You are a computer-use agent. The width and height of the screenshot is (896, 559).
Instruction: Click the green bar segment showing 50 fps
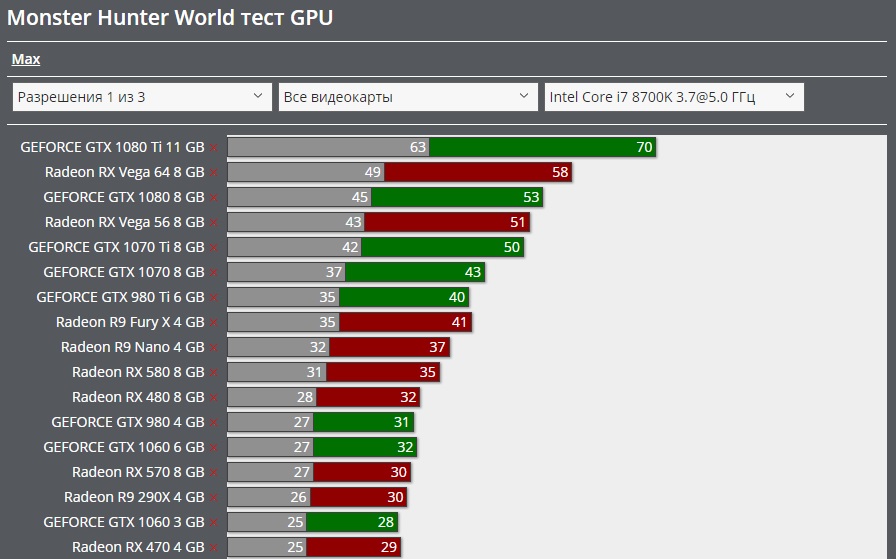tap(442, 247)
